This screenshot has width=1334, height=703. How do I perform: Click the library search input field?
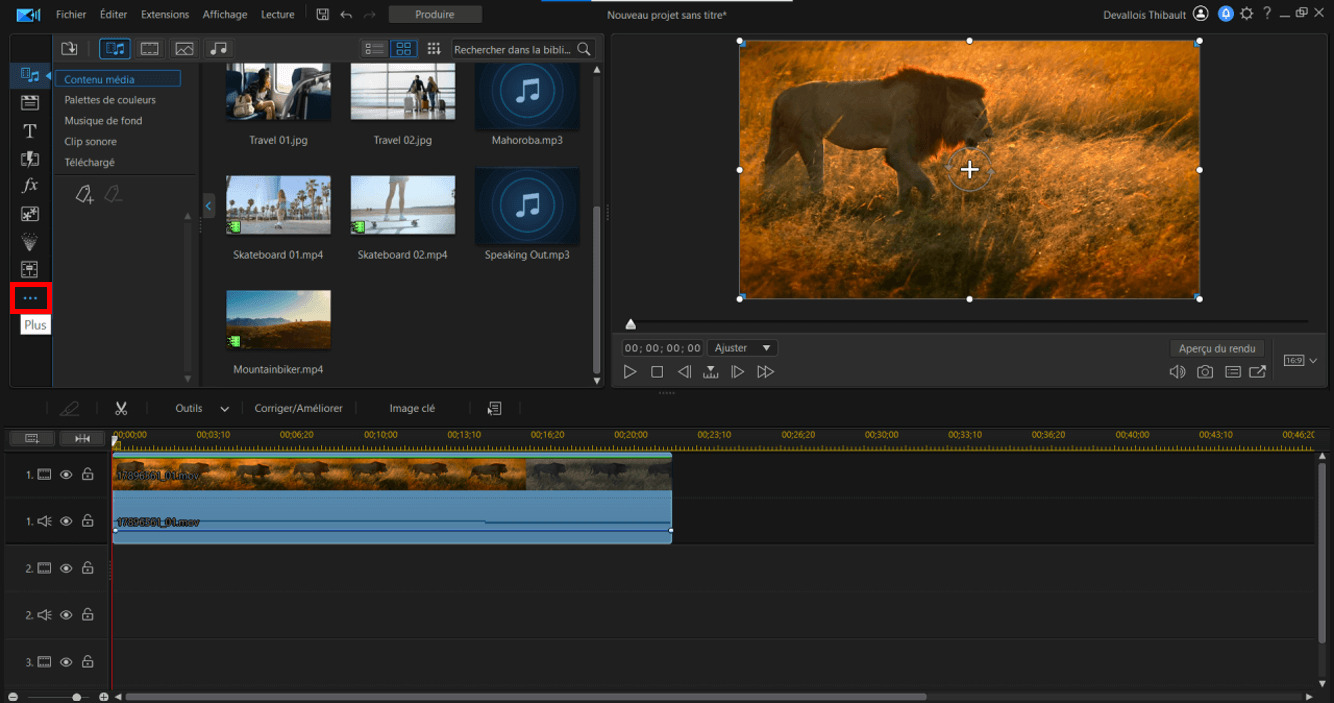[x=513, y=48]
